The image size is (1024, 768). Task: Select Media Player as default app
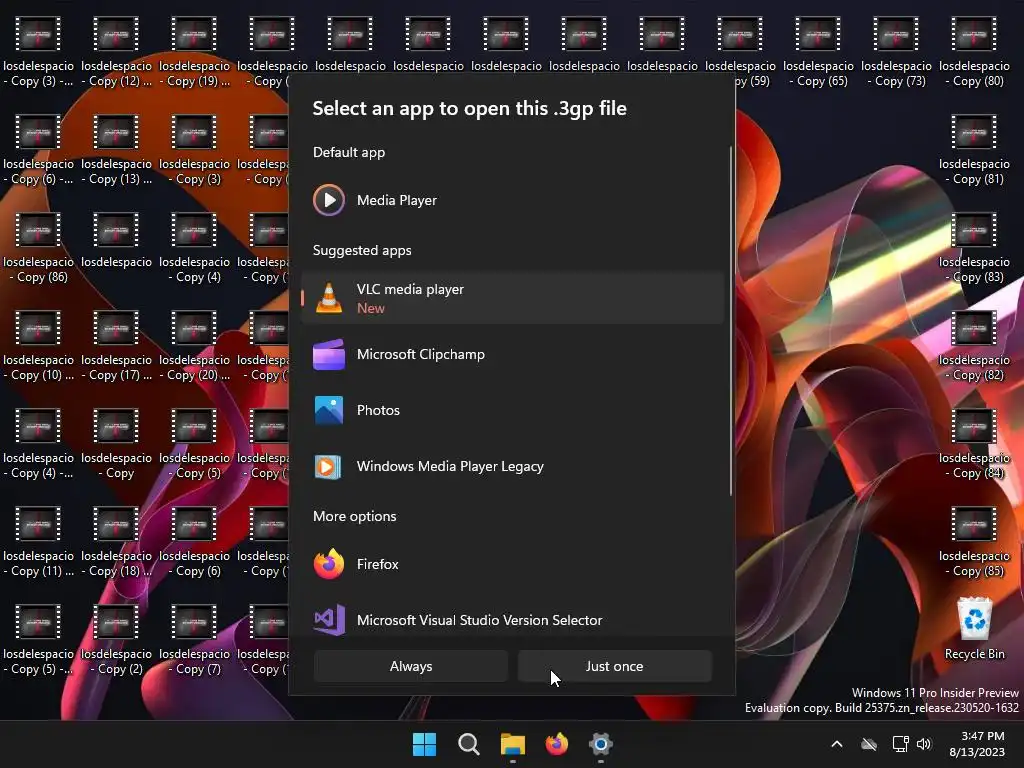pyautogui.click(x=513, y=200)
